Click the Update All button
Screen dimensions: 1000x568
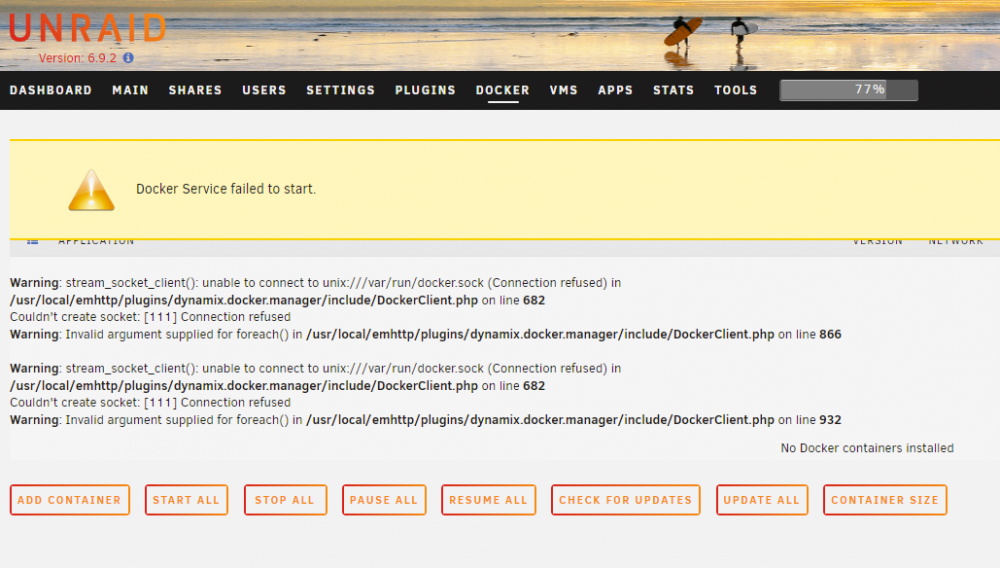(761, 500)
